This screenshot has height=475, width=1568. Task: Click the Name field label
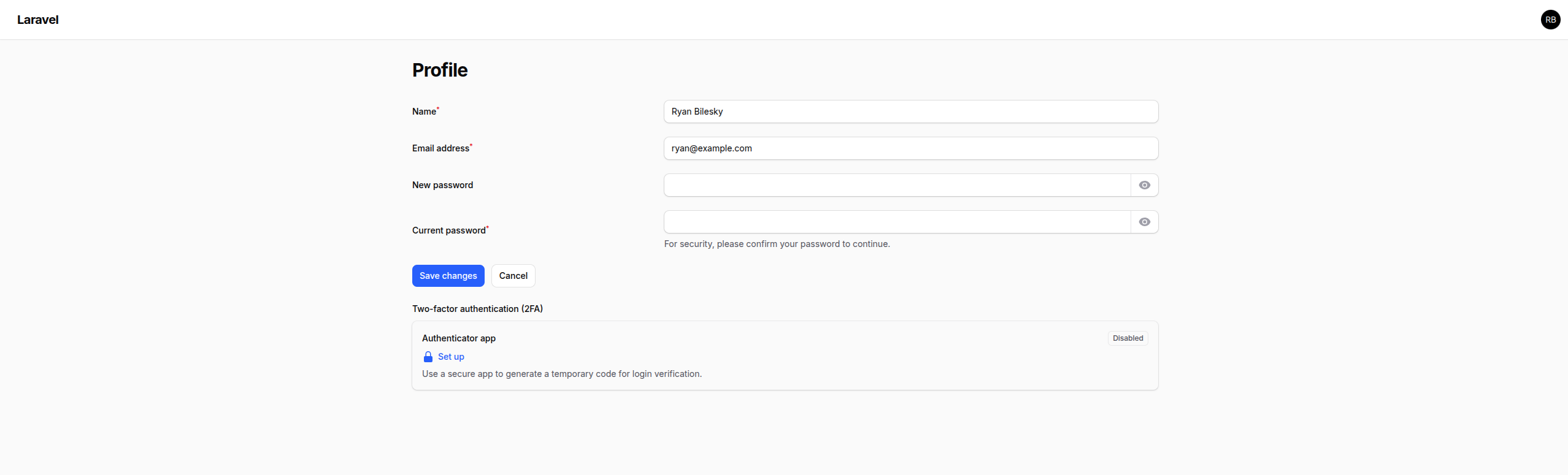point(424,112)
